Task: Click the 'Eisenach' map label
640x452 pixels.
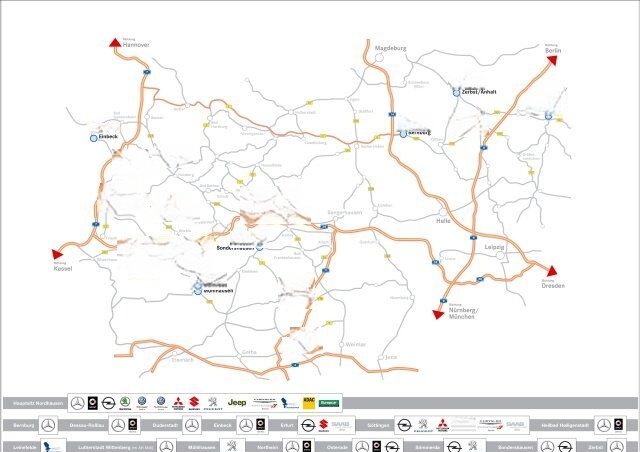Action: point(182,360)
